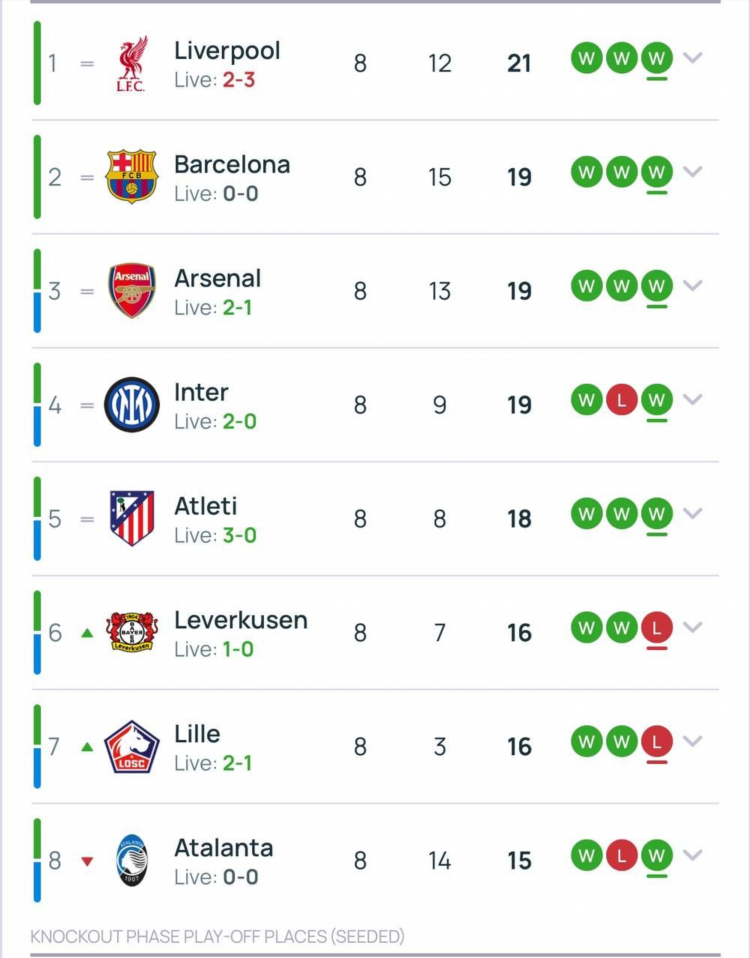750x958 pixels.
Task: Click the Lille LOSC crest
Action: click(x=132, y=747)
